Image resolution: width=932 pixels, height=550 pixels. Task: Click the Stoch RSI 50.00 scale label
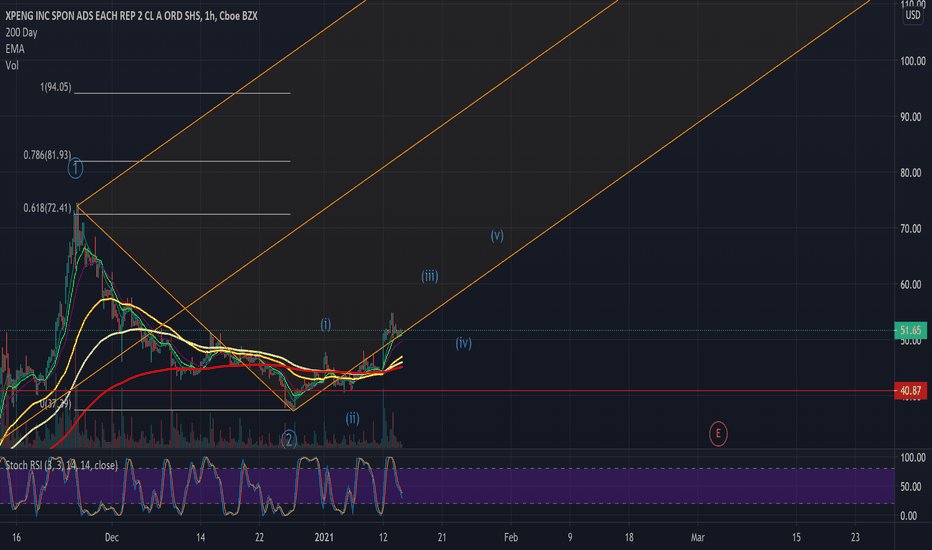pyautogui.click(x=913, y=487)
